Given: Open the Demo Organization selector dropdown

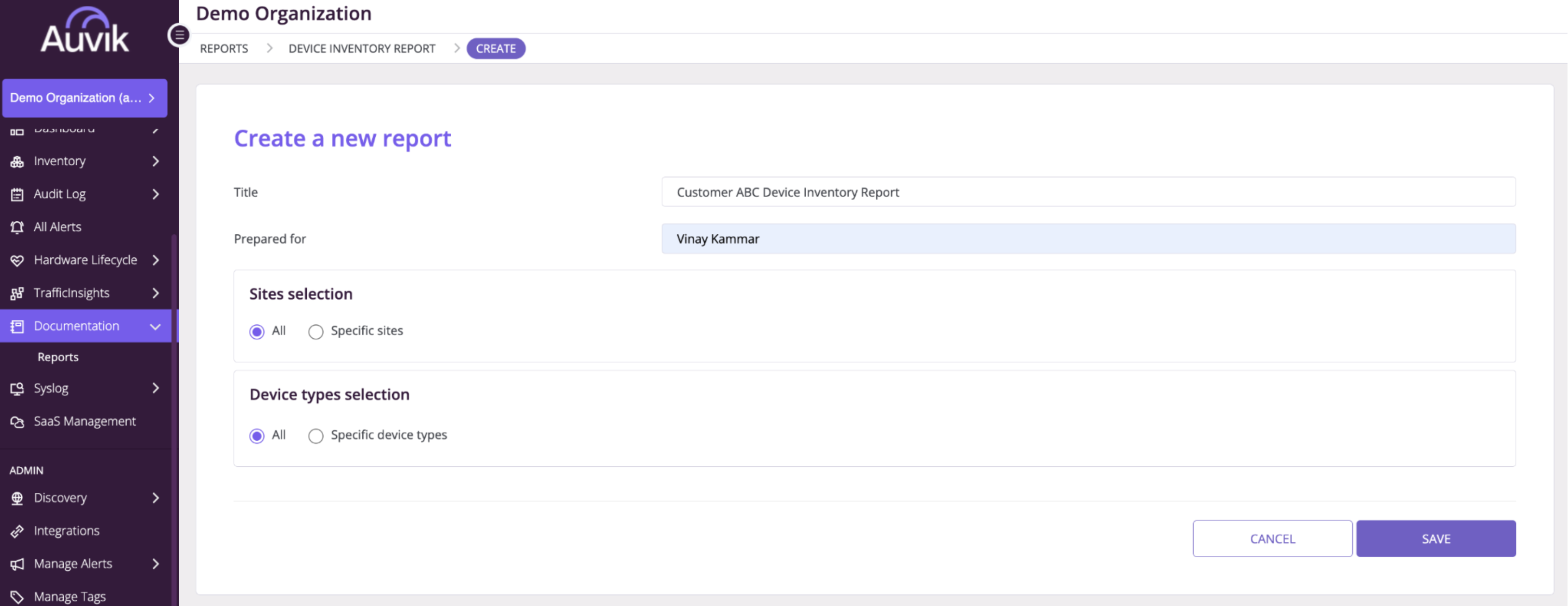Looking at the screenshot, I should [85, 98].
